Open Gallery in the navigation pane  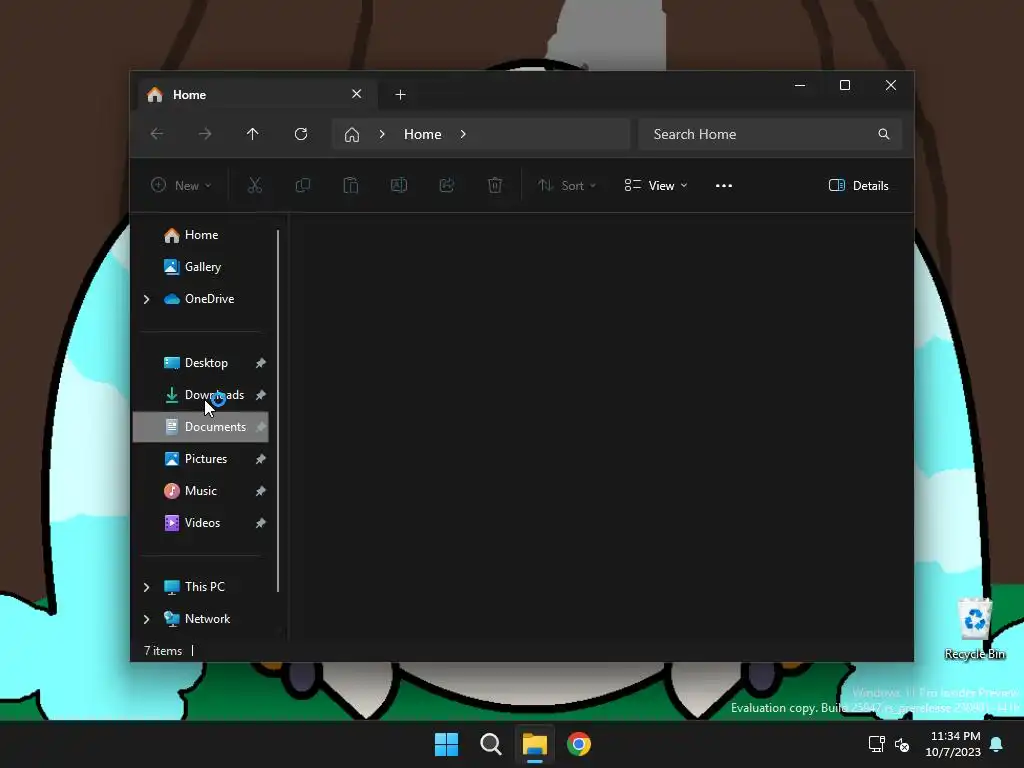click(201, 266)
